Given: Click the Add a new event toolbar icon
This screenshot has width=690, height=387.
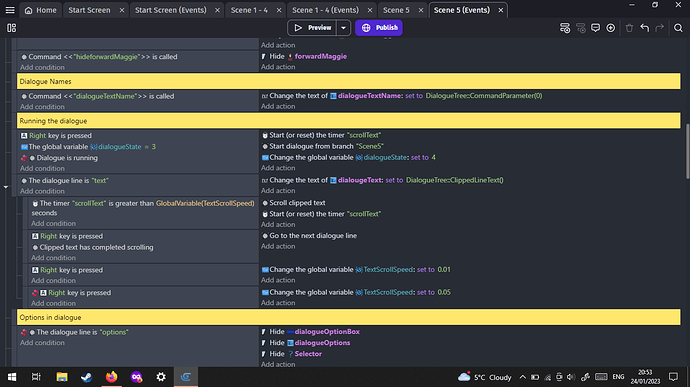Looking at the screenshot, I should 565,28.
